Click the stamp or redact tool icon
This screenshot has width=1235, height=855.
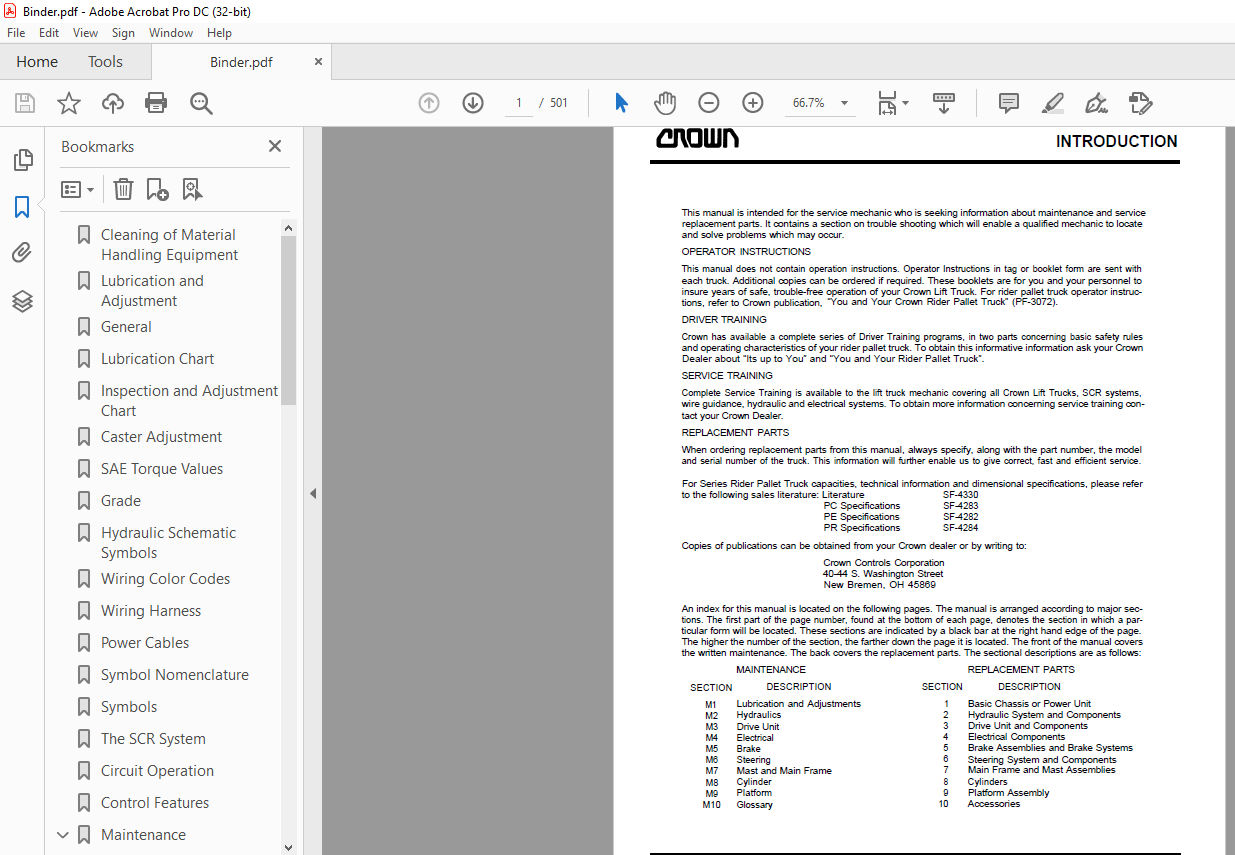click(x=1141, y=103)
